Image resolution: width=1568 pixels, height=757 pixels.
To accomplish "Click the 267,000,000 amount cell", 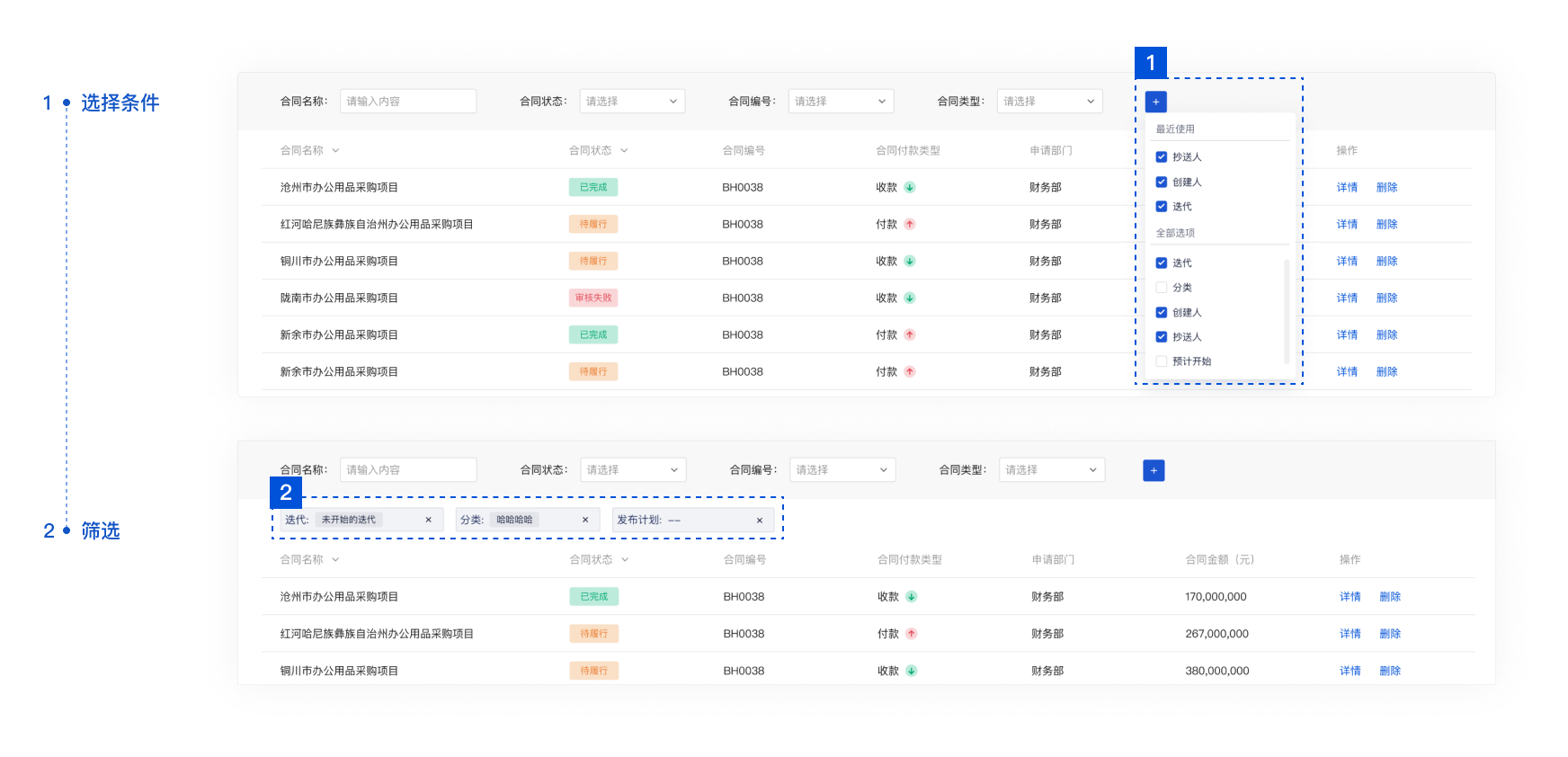I will [x=1216, y=634].
